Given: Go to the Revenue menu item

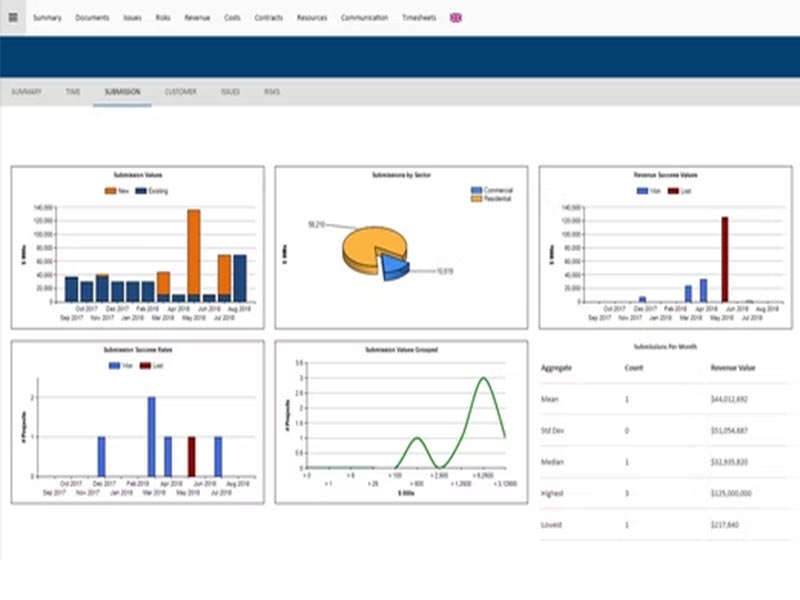Looking at the screenshot, I should [x=197, y=17].
